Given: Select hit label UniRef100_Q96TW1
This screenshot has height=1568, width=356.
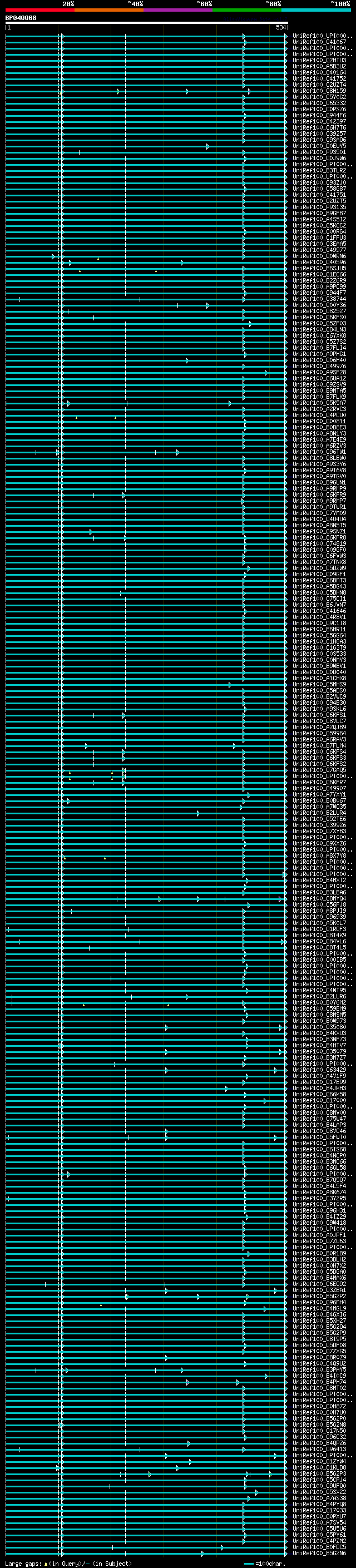Looking at the screenshot, I should tap(319, 452).
